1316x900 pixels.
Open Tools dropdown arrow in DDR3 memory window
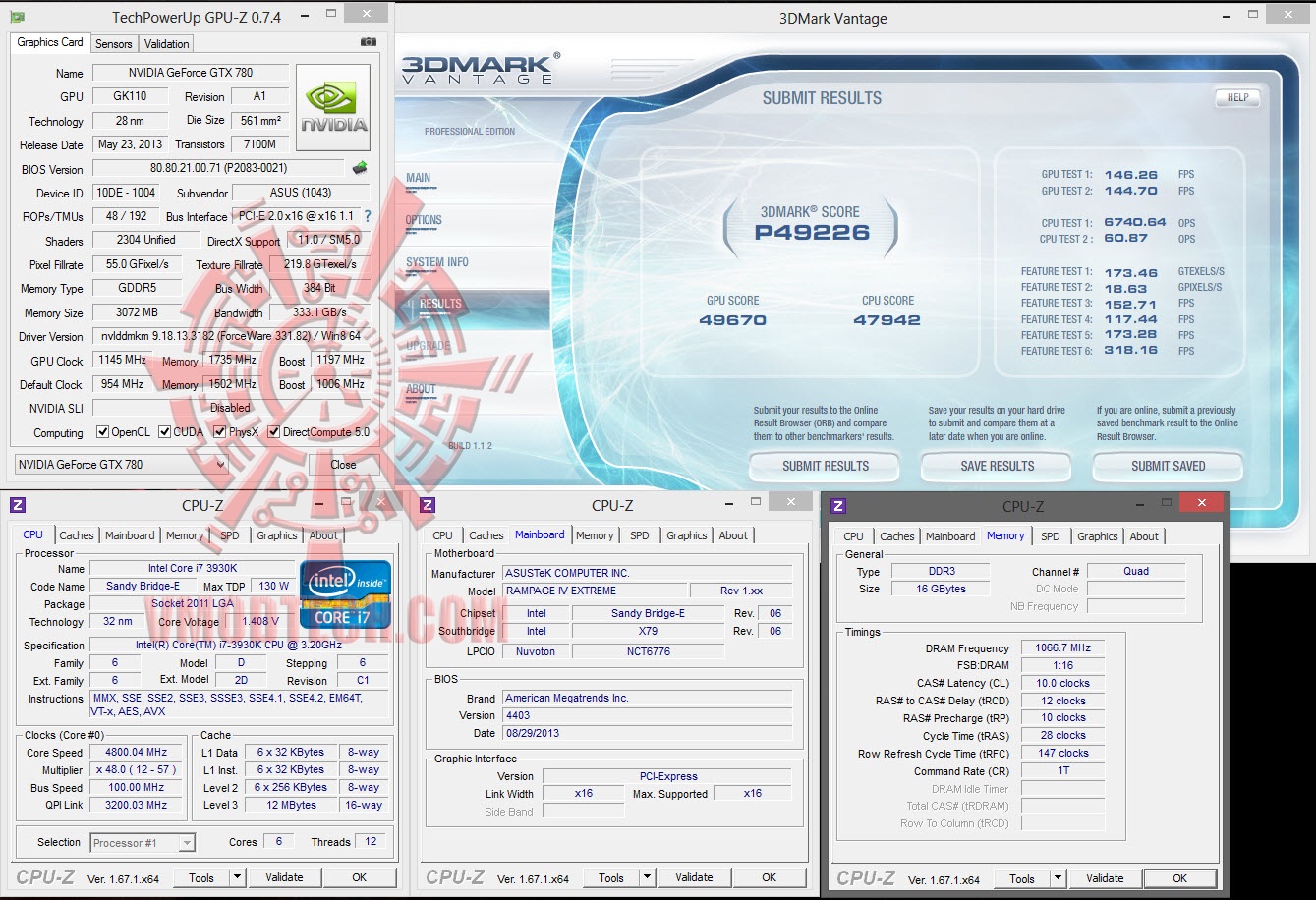coord(1058,879)
